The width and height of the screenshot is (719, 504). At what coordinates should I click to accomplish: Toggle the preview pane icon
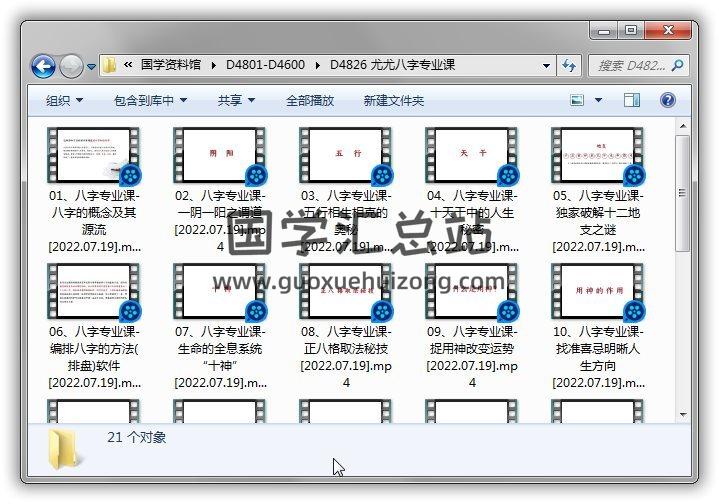631,100
